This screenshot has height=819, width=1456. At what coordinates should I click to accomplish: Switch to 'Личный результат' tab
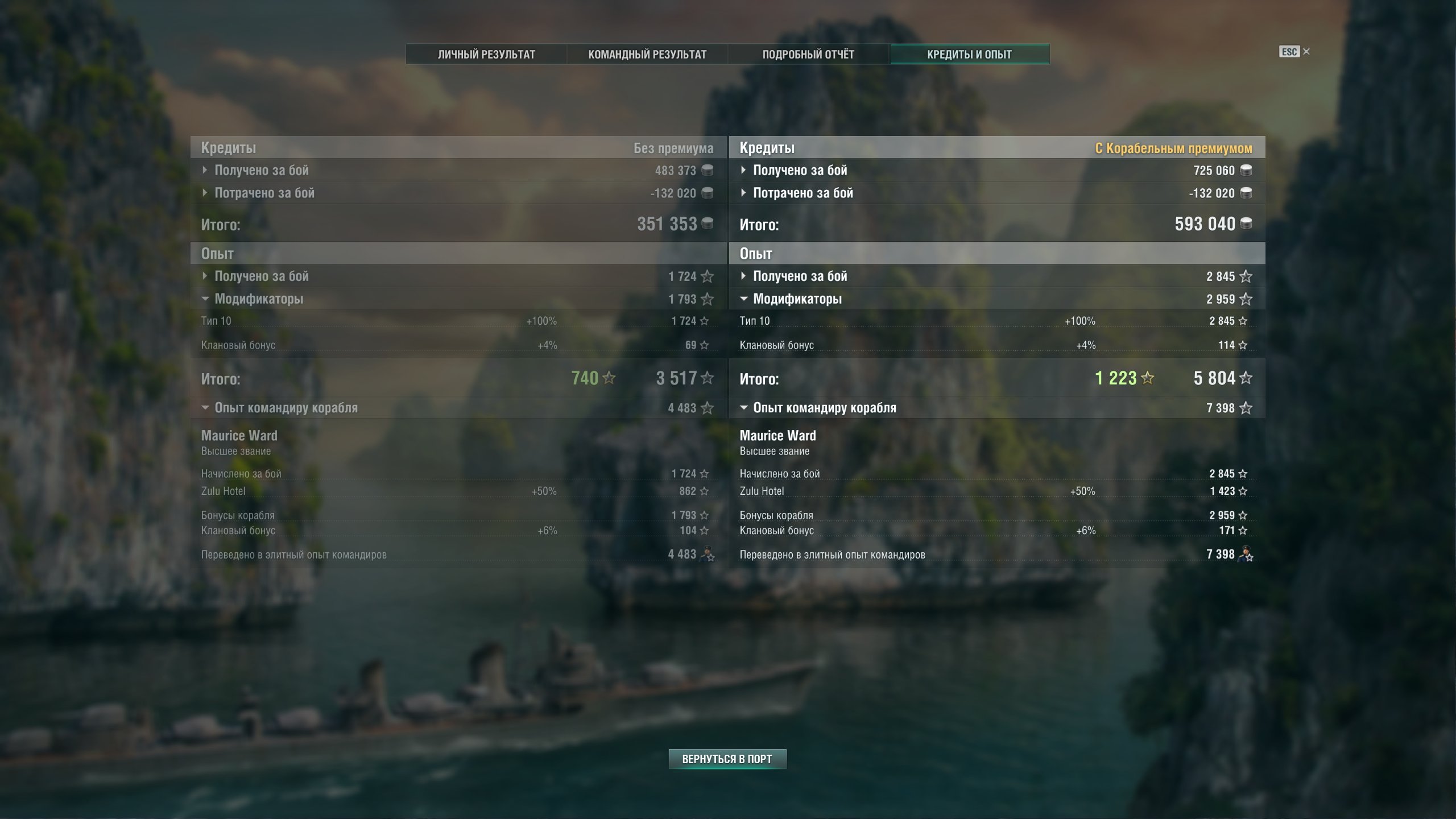486,54
